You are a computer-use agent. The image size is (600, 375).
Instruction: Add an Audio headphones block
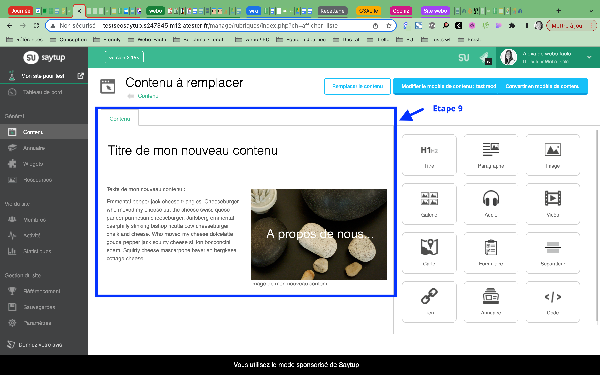491,204
